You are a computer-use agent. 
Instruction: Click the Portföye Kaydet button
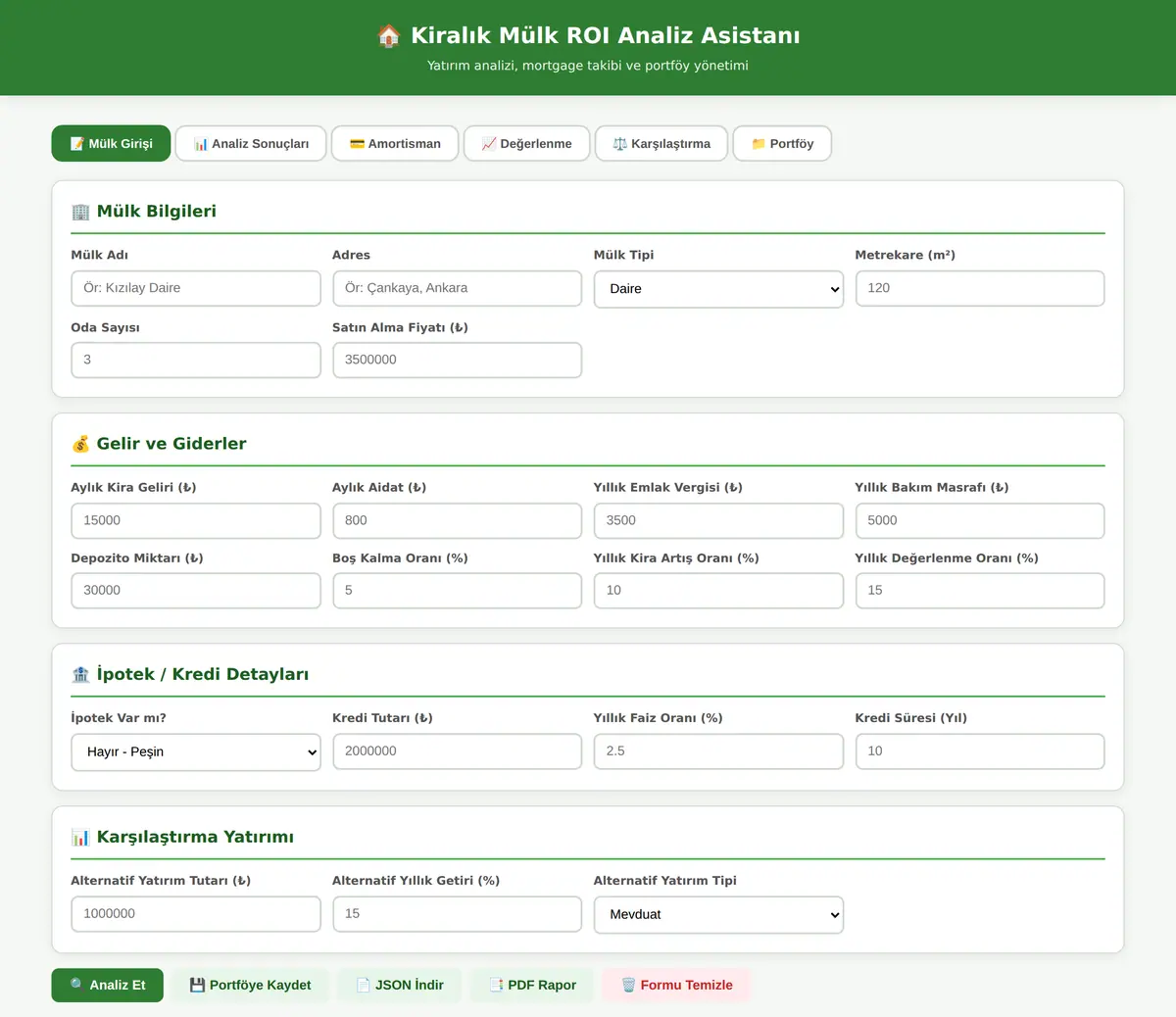pyautogui.click(x=250, y=985)
